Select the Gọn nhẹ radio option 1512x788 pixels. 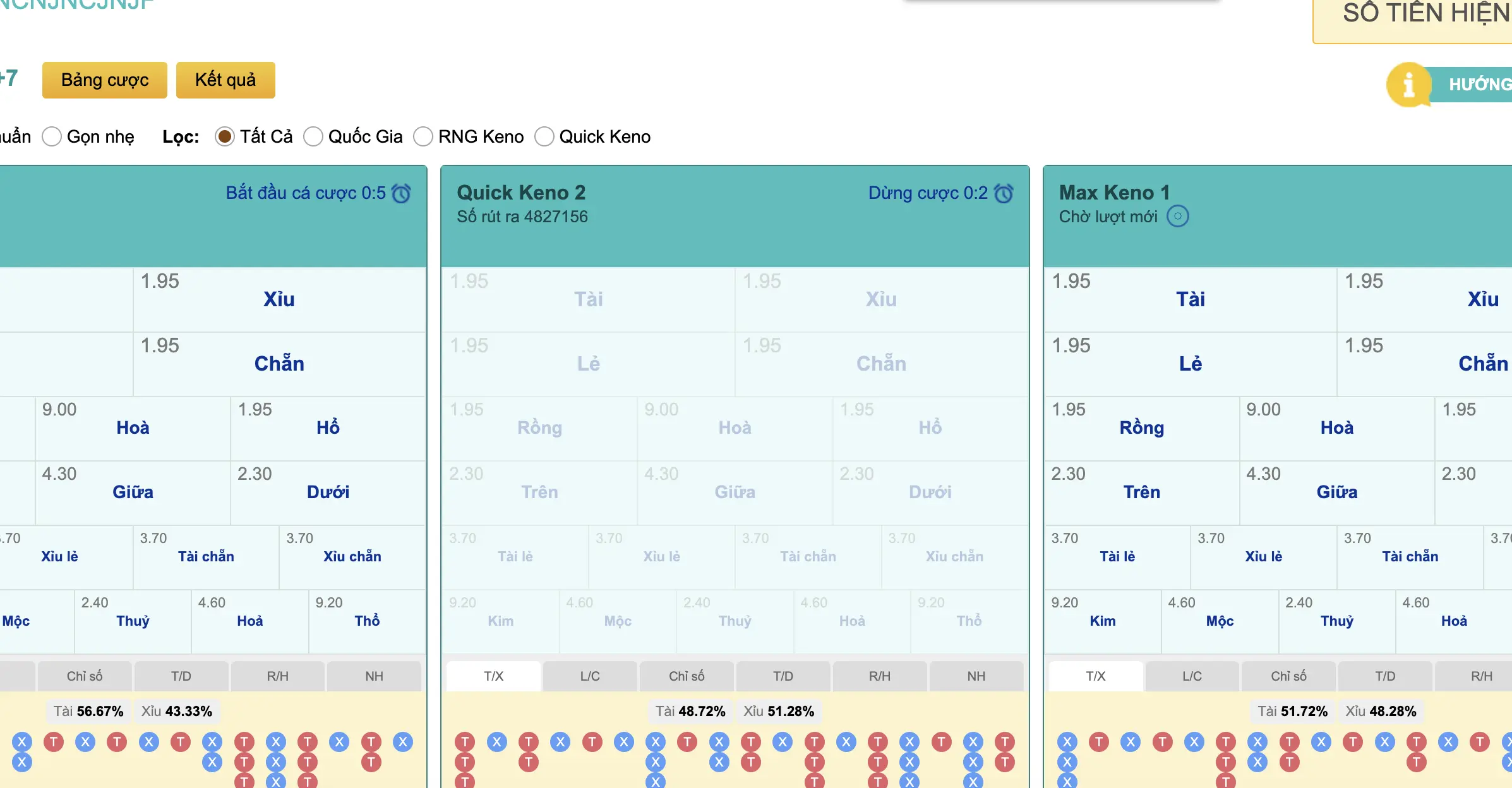click(52, 136)
